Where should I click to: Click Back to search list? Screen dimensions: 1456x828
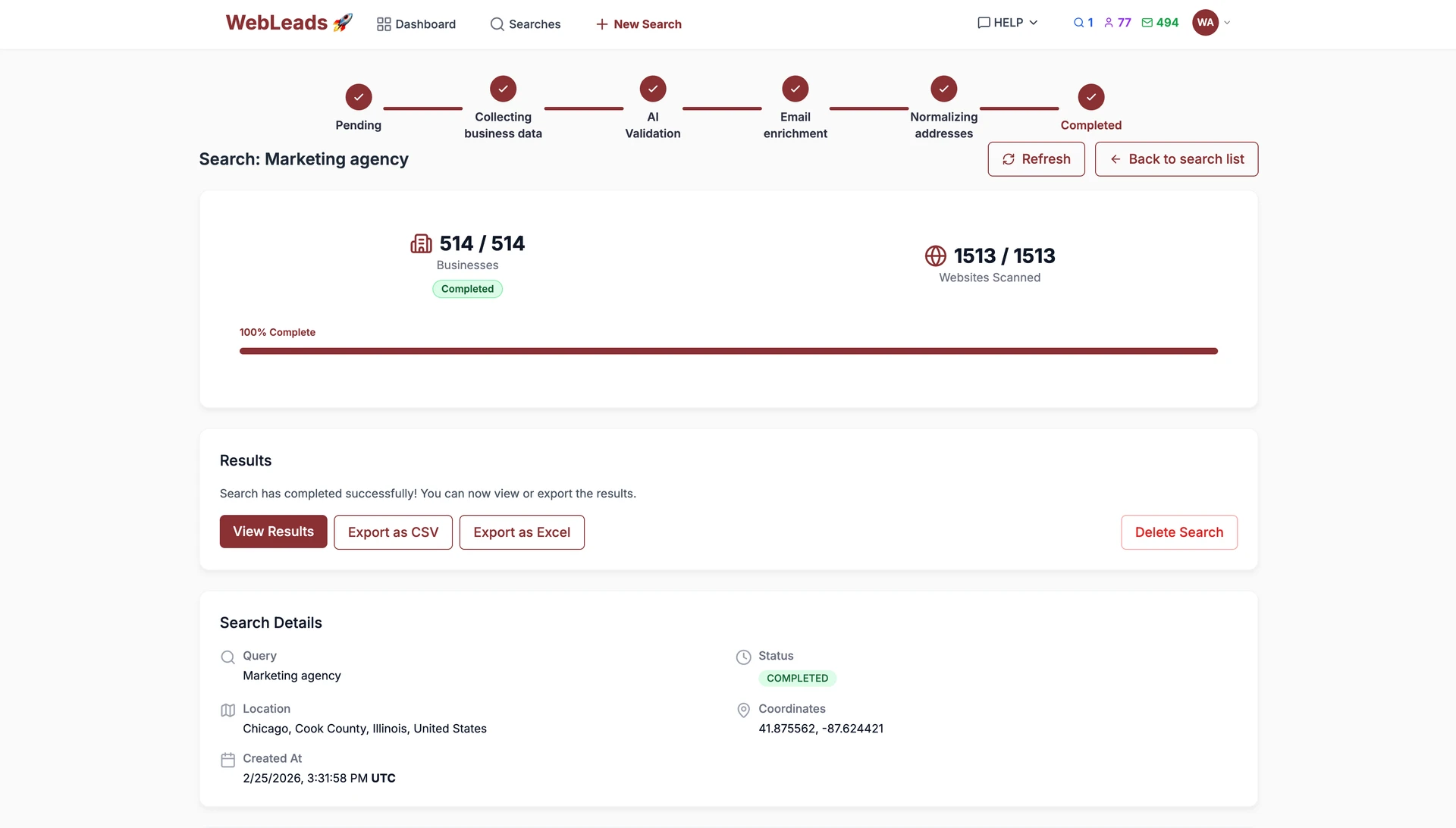(x=1176, y=159)
